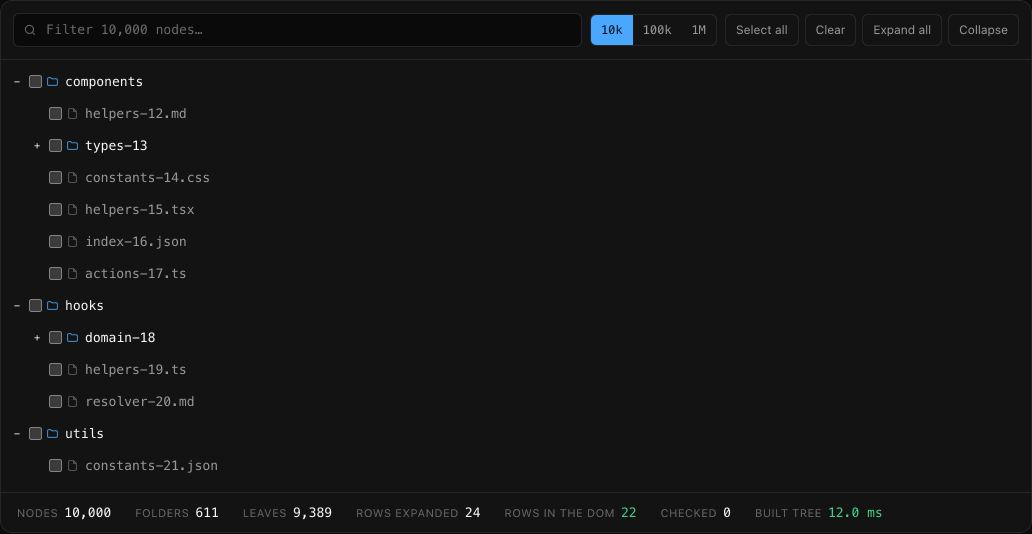The width and height of the screenshot is (1032, 534).
Task: Expand the types-13 folder with plus toggle
Action: pyautogui.click(x=37, y=146)
